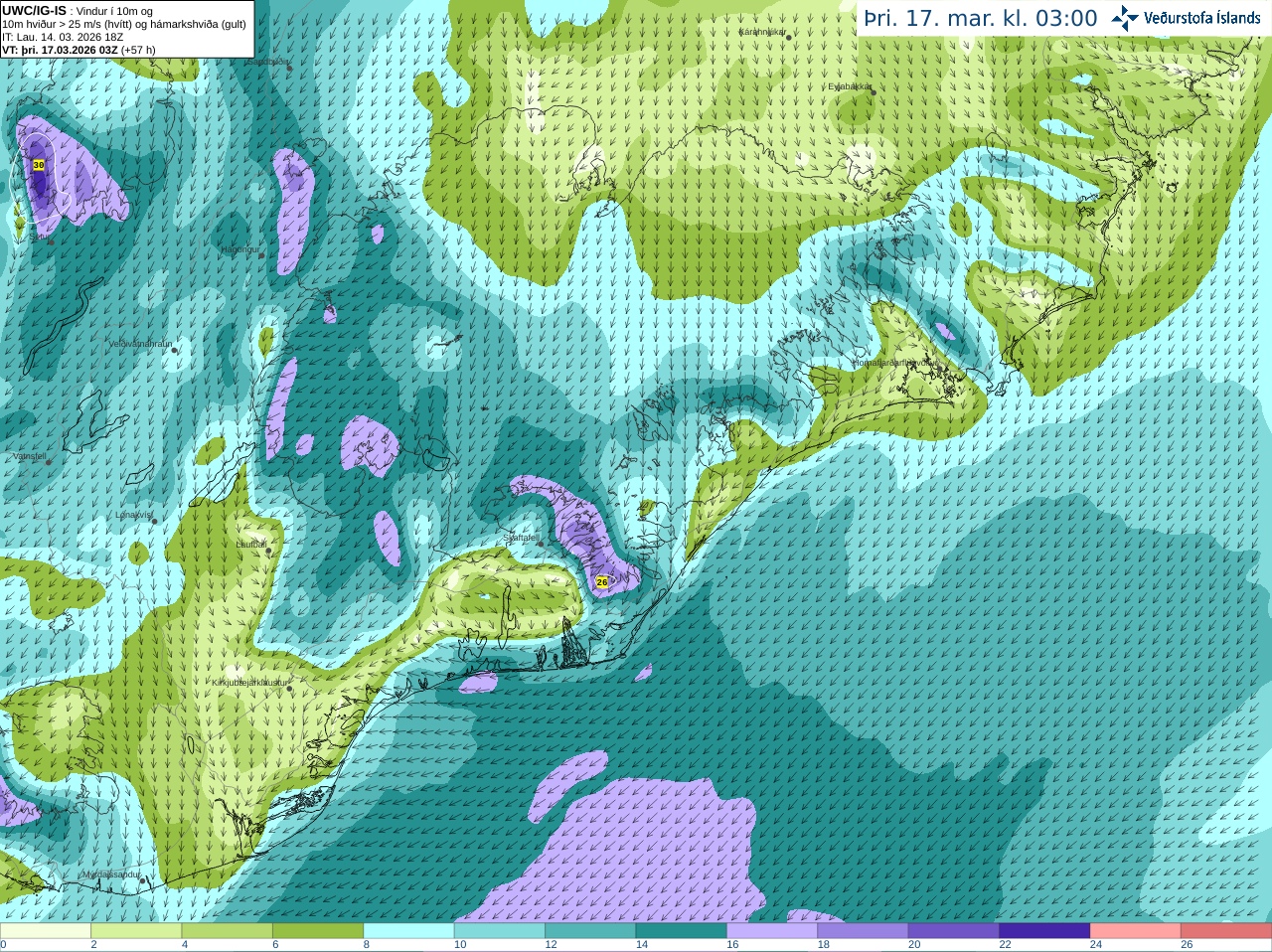Click the 16–18 m/s lavender legend swatch
The height and width of the screenshot is (952, 1272).
[x=772, y=931]
